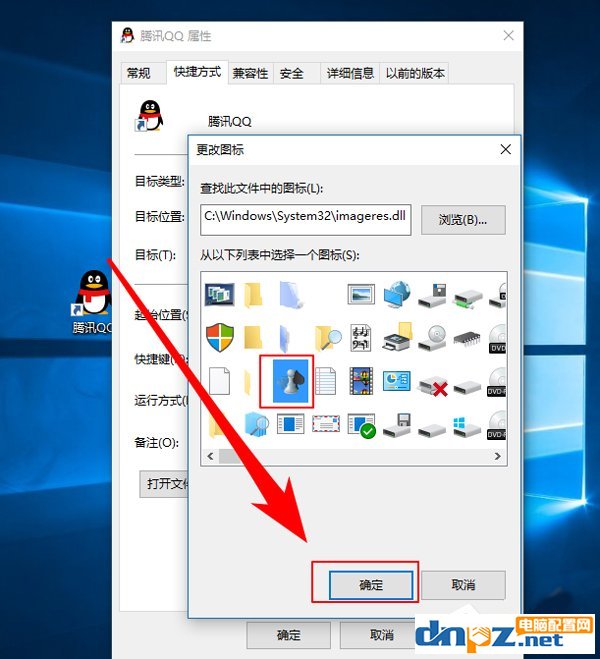The image size is (600, 659).
Task: Select the blank white page icon
Action: [219, 381]
